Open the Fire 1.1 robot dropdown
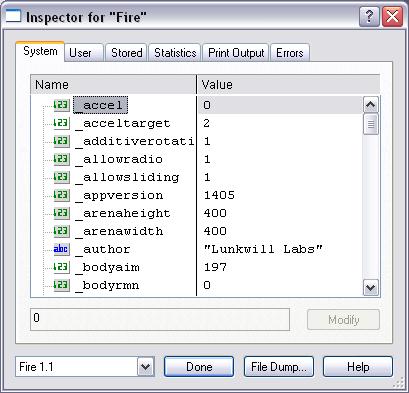Screen dimensions: 409x393 [x=146, y=367]
